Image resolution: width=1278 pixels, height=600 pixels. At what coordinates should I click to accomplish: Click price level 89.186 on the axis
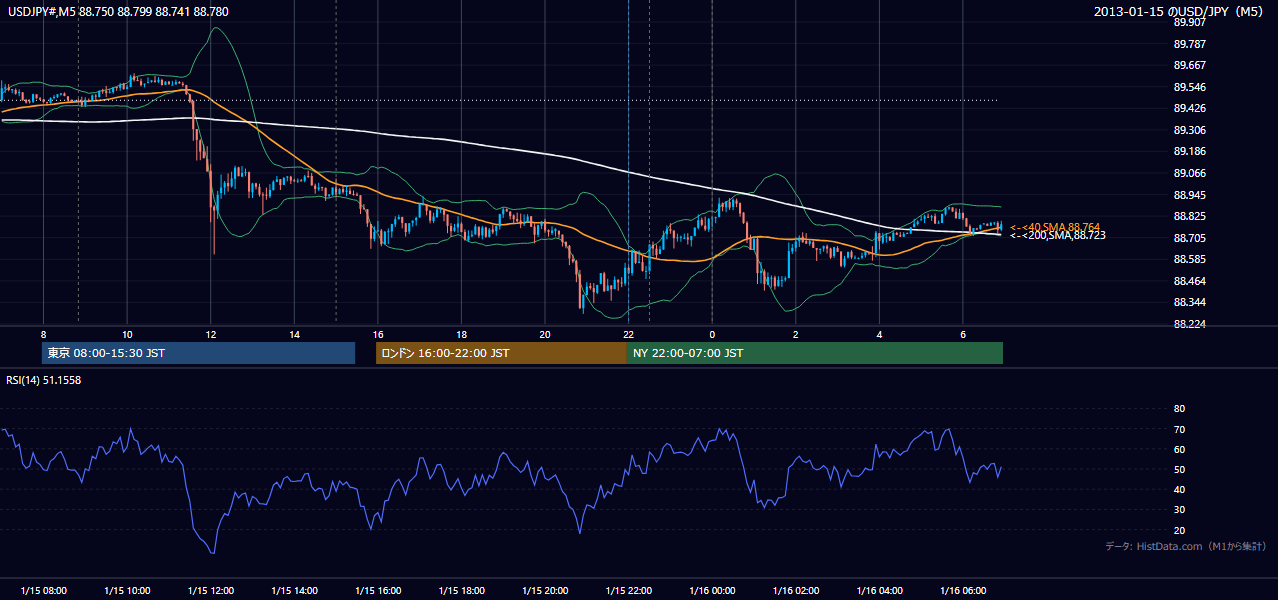click(1188, 151)
